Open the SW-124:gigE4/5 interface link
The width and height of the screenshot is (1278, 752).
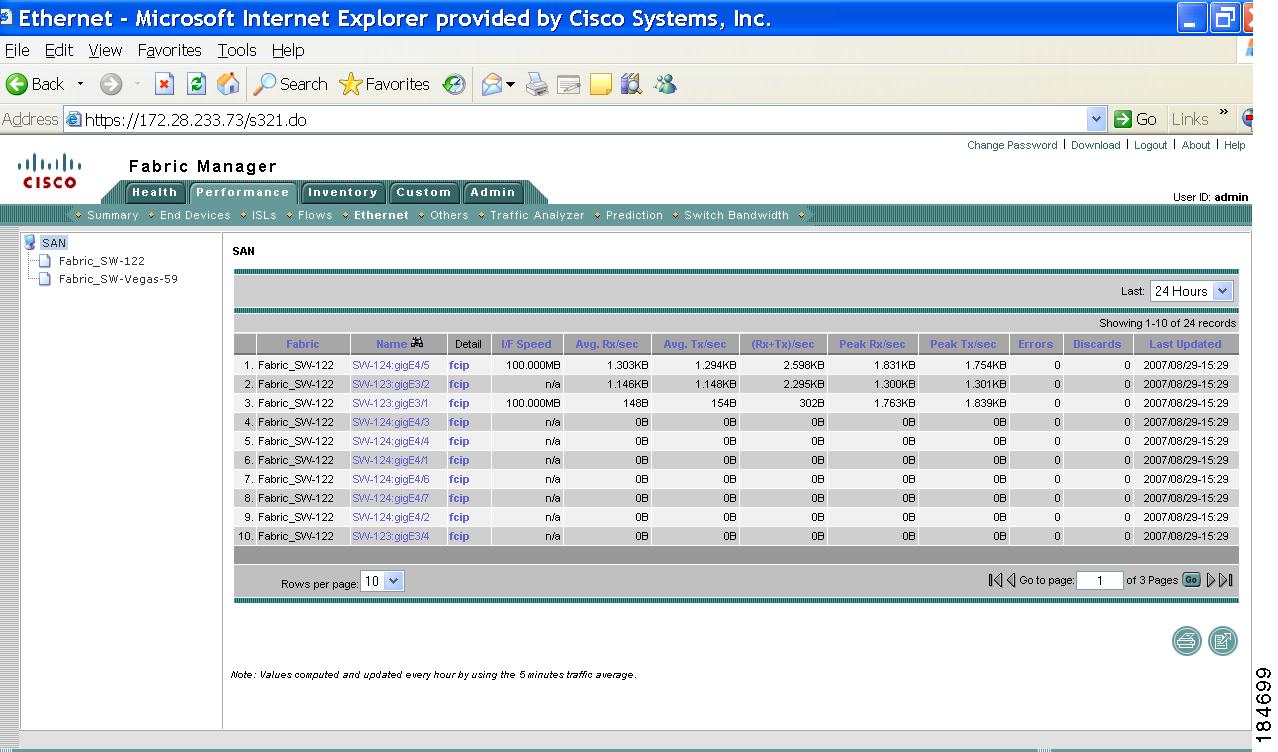[x=390, y=366]
